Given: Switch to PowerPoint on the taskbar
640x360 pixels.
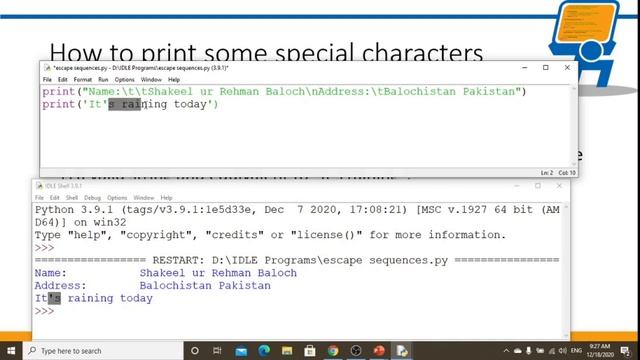Looking at the screenshot, I should 379,351.
